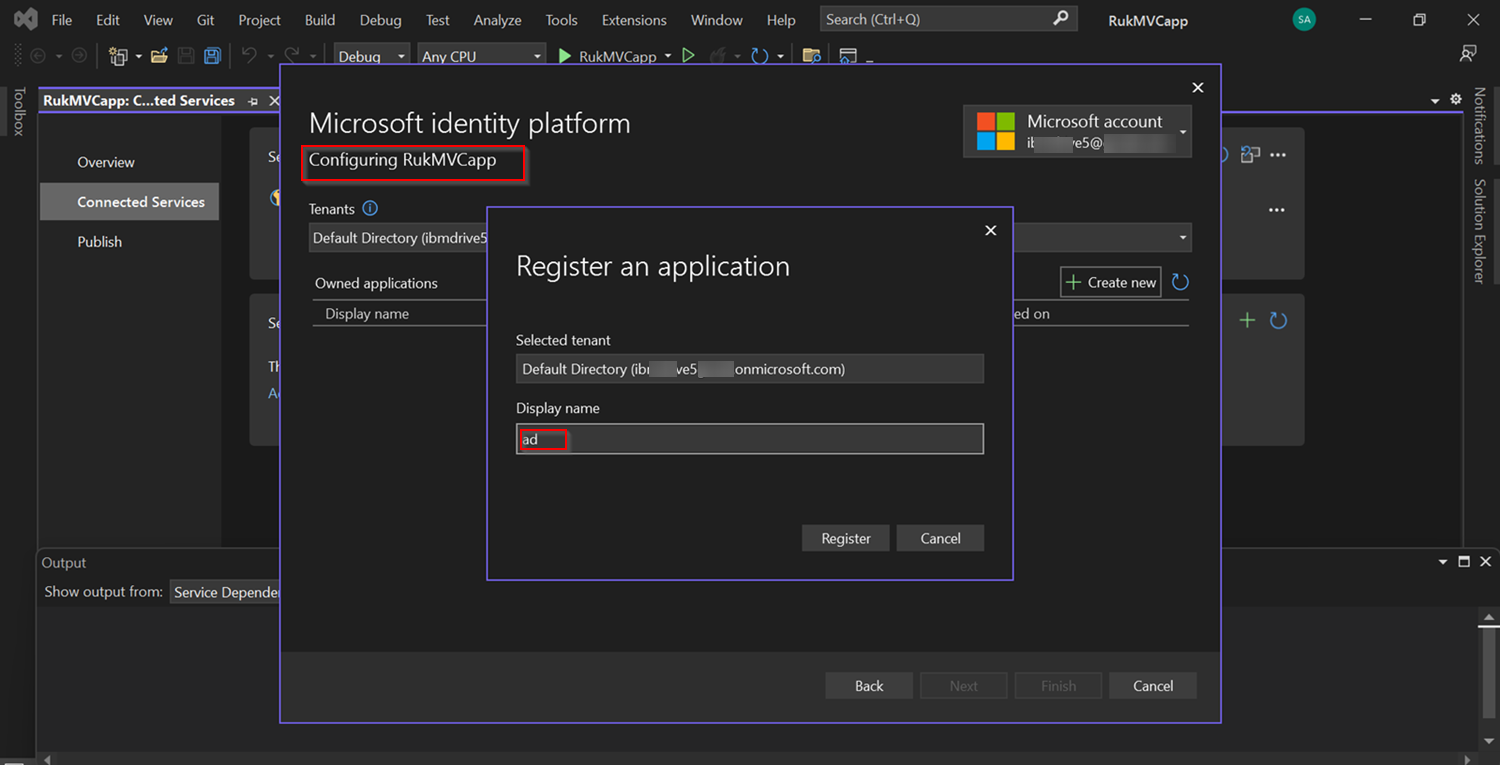The width and height of the screenshot is (1500, 765).
Task: Open the Extensions menu
Action: pyautogui.click(x=634, y=20)
